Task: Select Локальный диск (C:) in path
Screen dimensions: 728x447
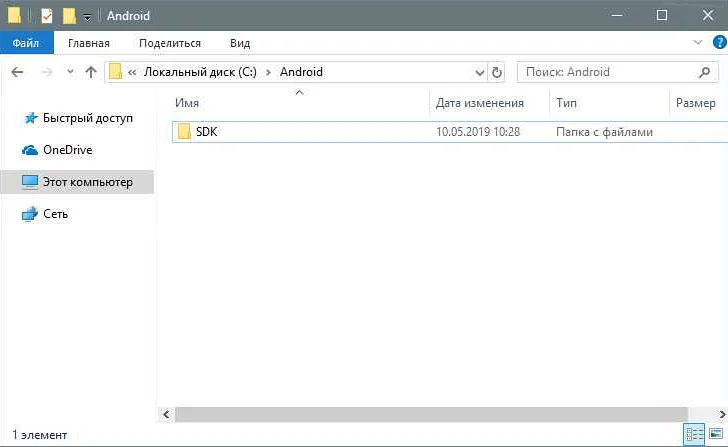Action: 200,72
